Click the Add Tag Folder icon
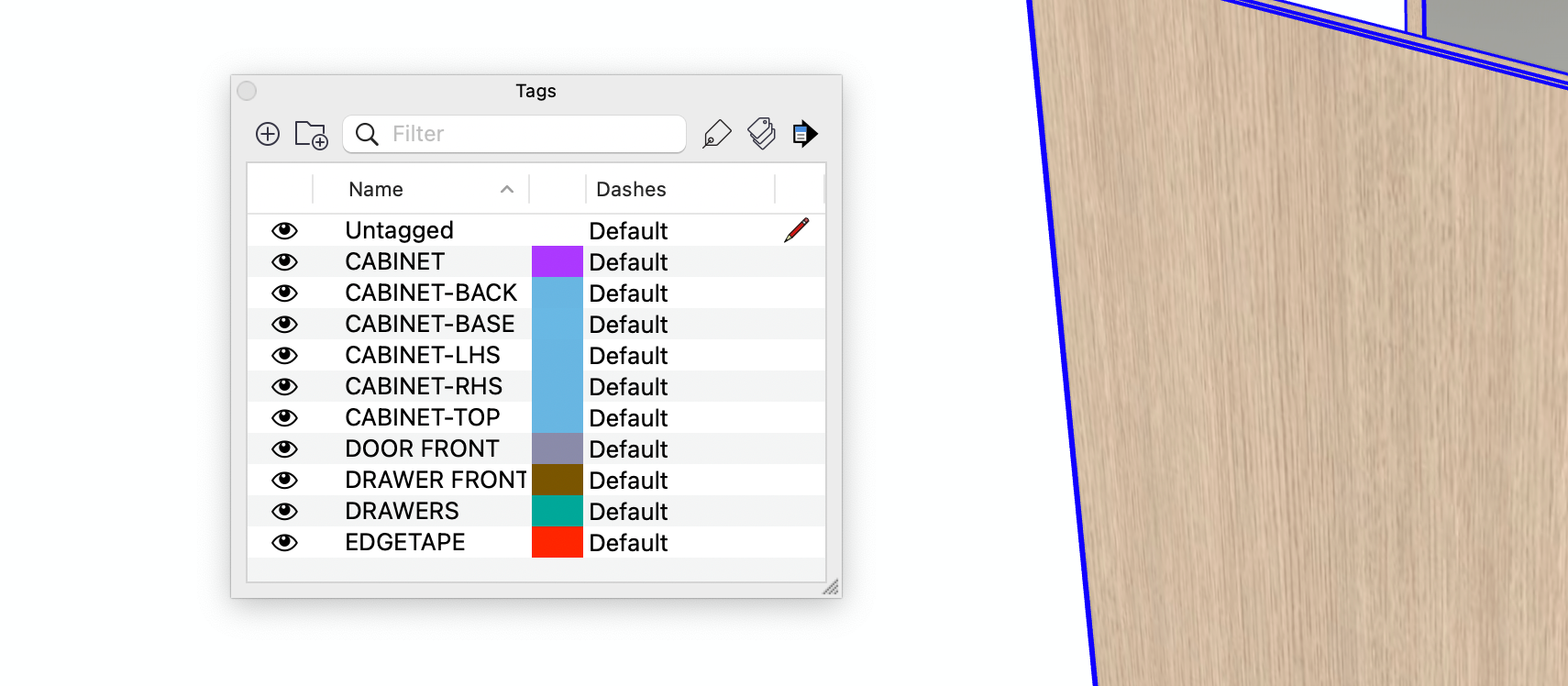 [x=311, y=135]
